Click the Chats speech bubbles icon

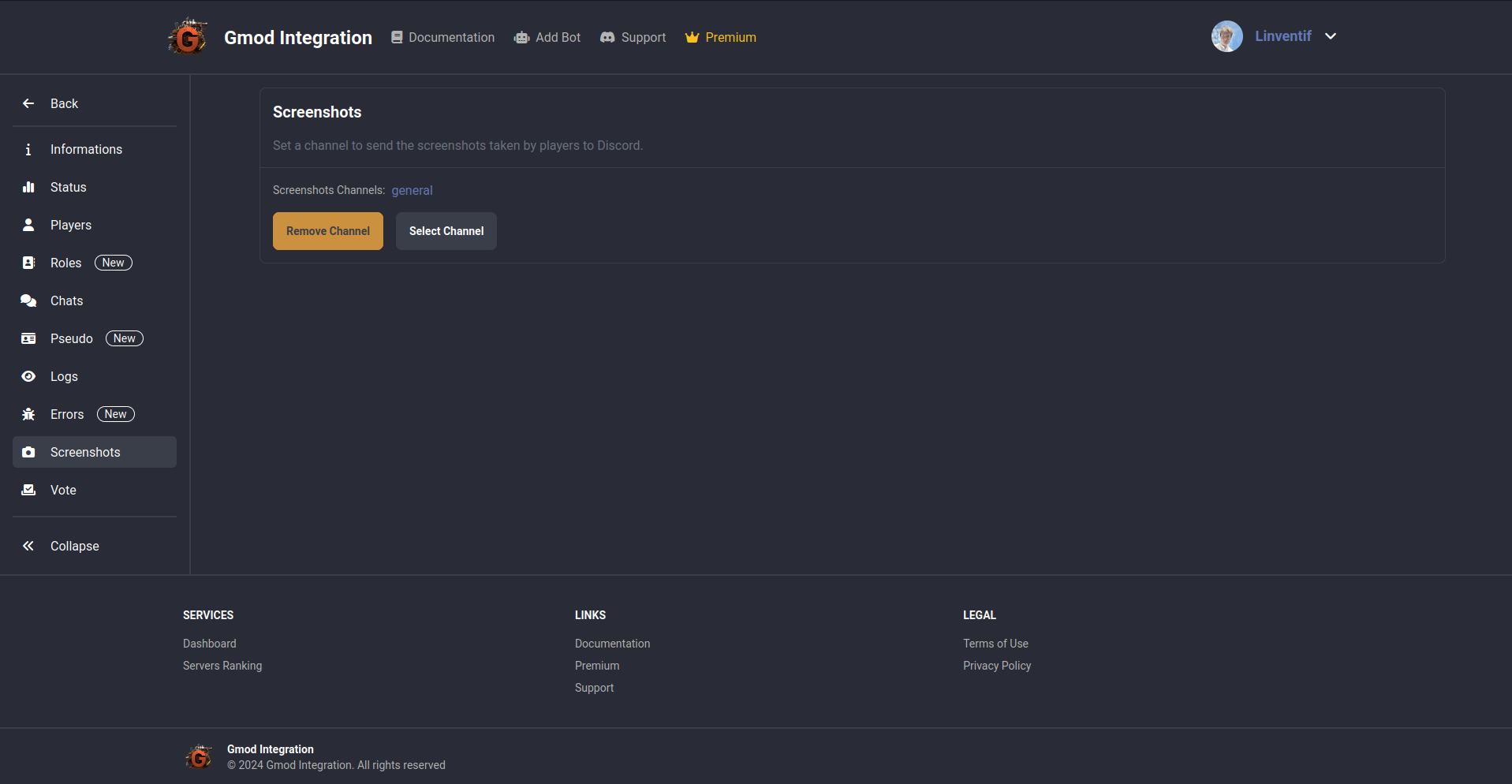click(x=28, y=301)
